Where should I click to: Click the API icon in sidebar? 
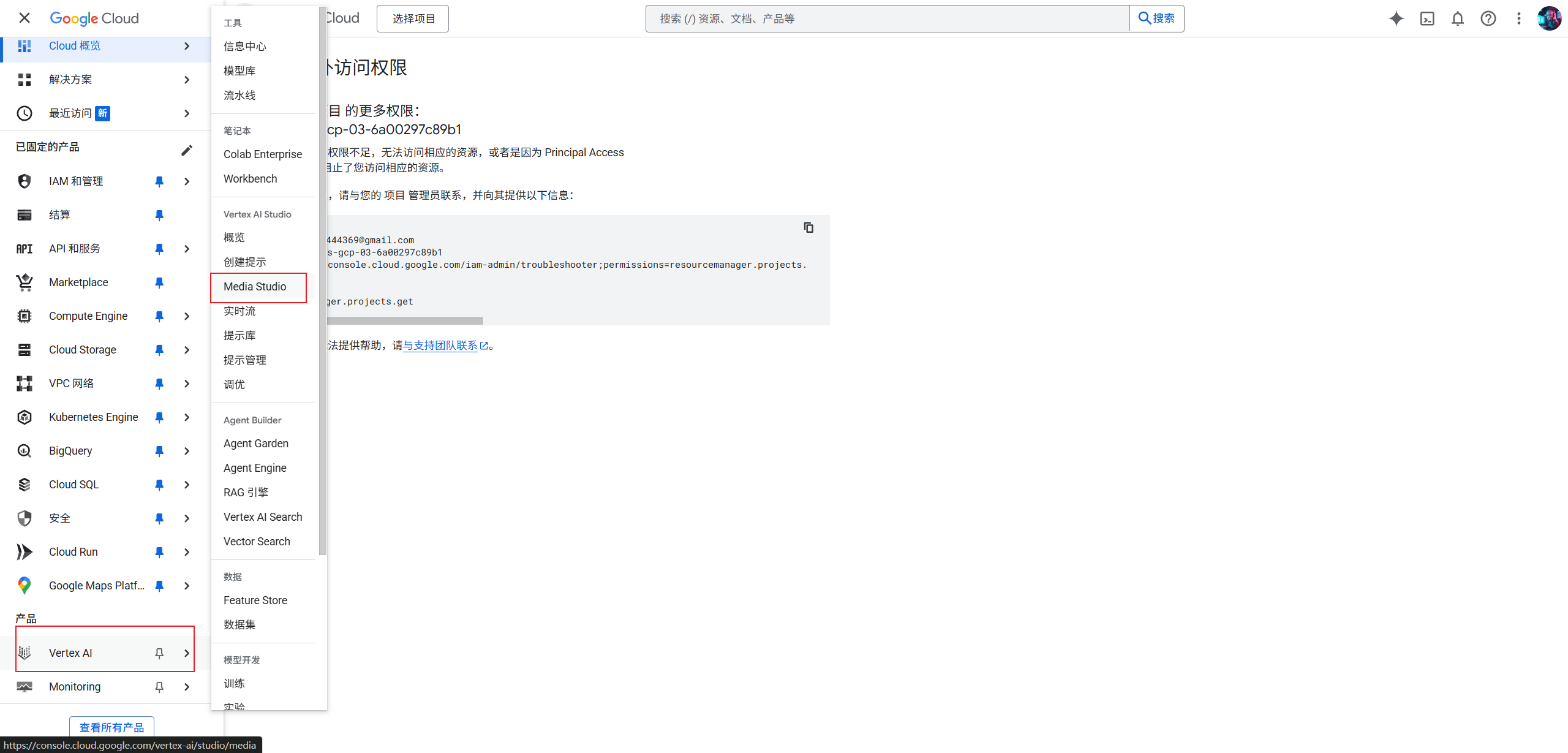point(24,249)
